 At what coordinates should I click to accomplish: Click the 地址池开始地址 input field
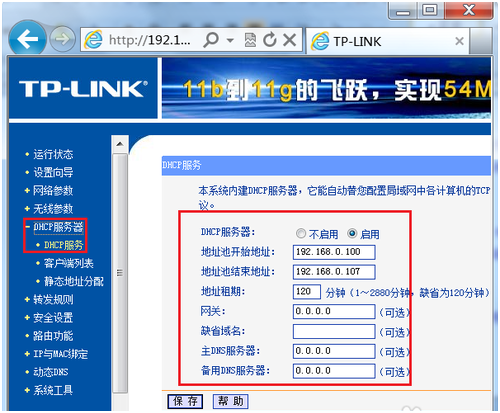(334, 252)
